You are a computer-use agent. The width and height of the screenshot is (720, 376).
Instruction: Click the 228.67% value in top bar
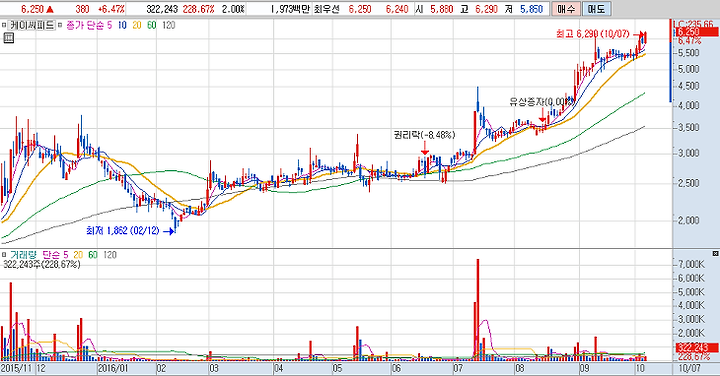[198, 9]
